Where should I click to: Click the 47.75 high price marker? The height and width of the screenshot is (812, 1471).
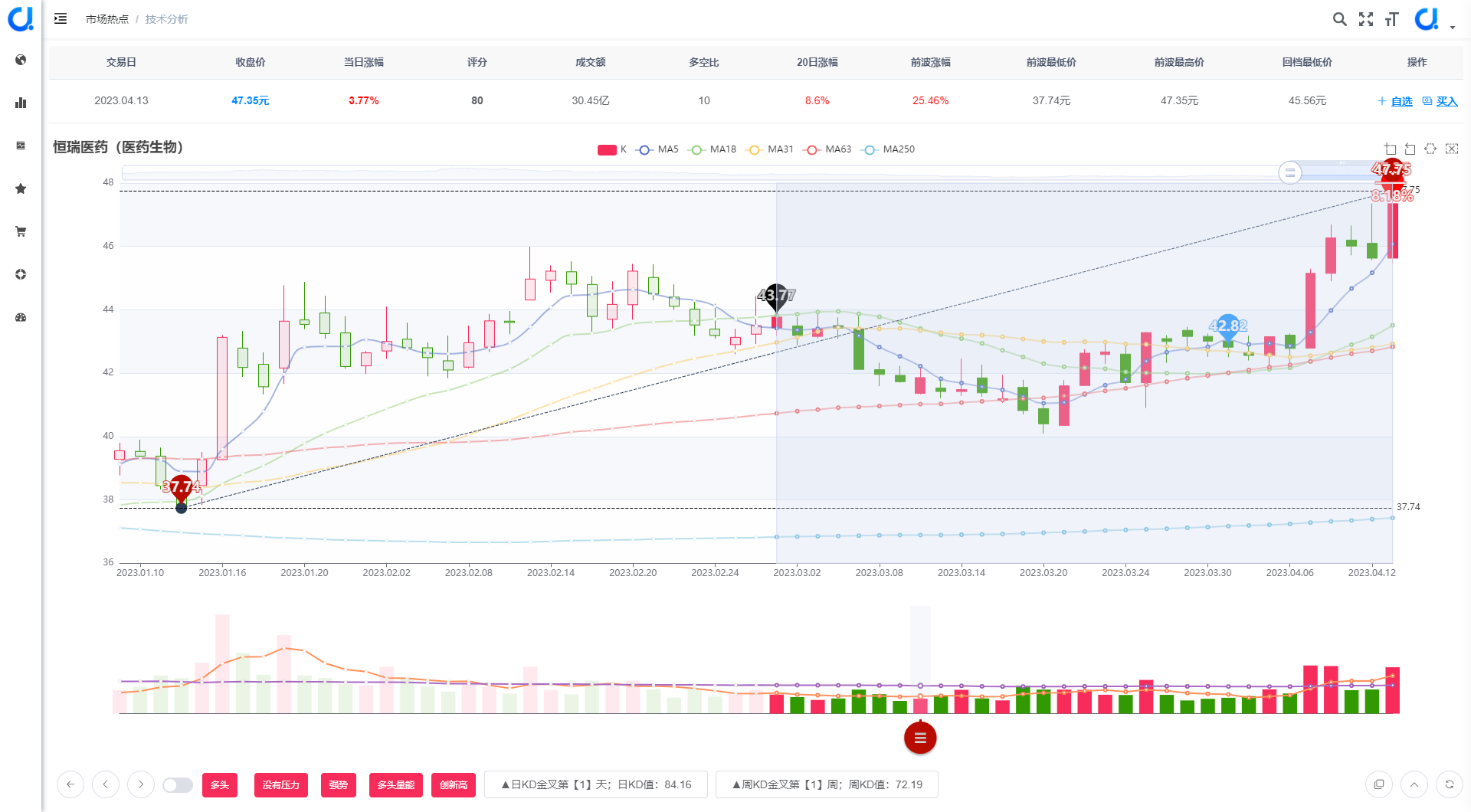tap(1391, 170)
